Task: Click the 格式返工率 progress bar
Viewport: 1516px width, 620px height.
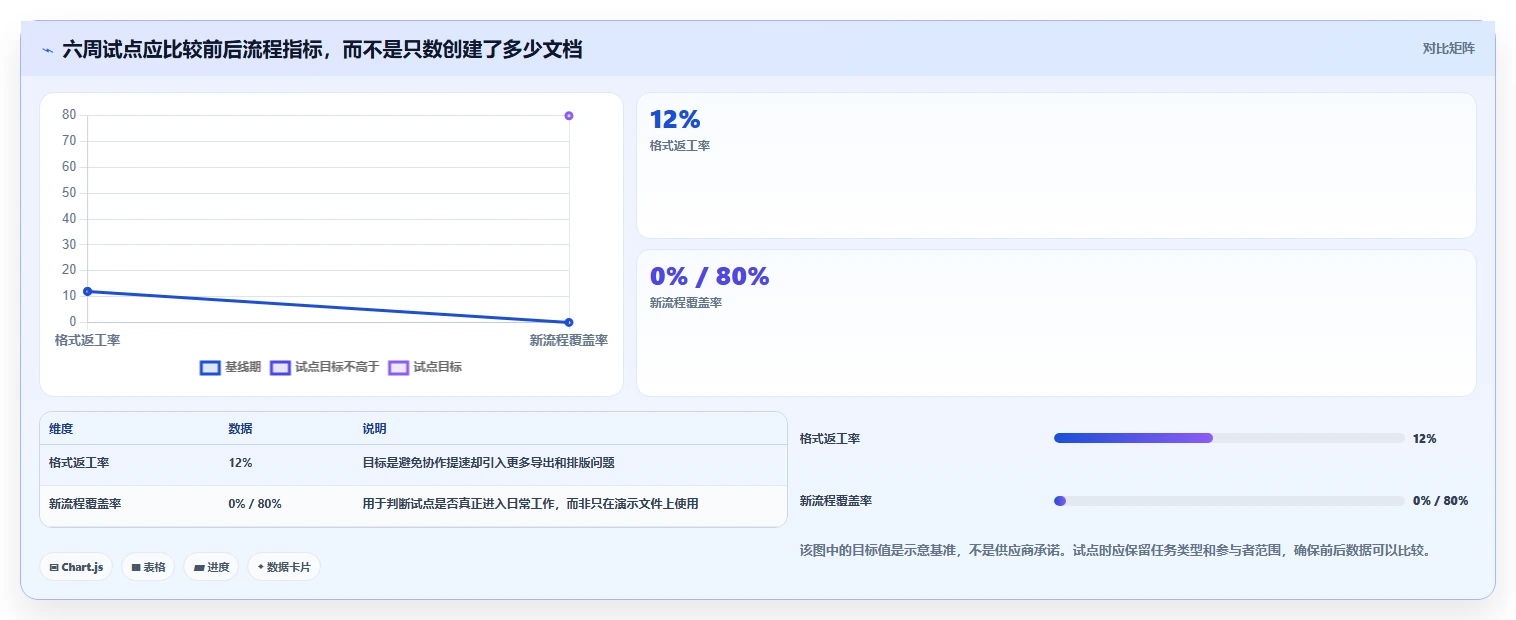Action: (1229, 438)
